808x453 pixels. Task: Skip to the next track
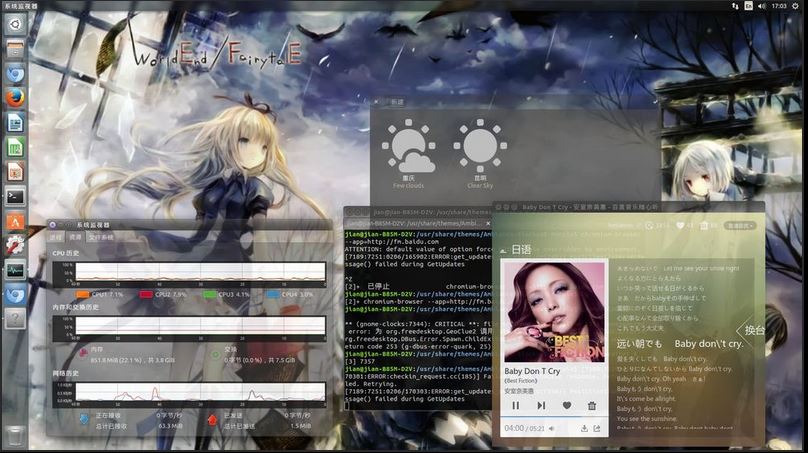[x=541, y=406]
